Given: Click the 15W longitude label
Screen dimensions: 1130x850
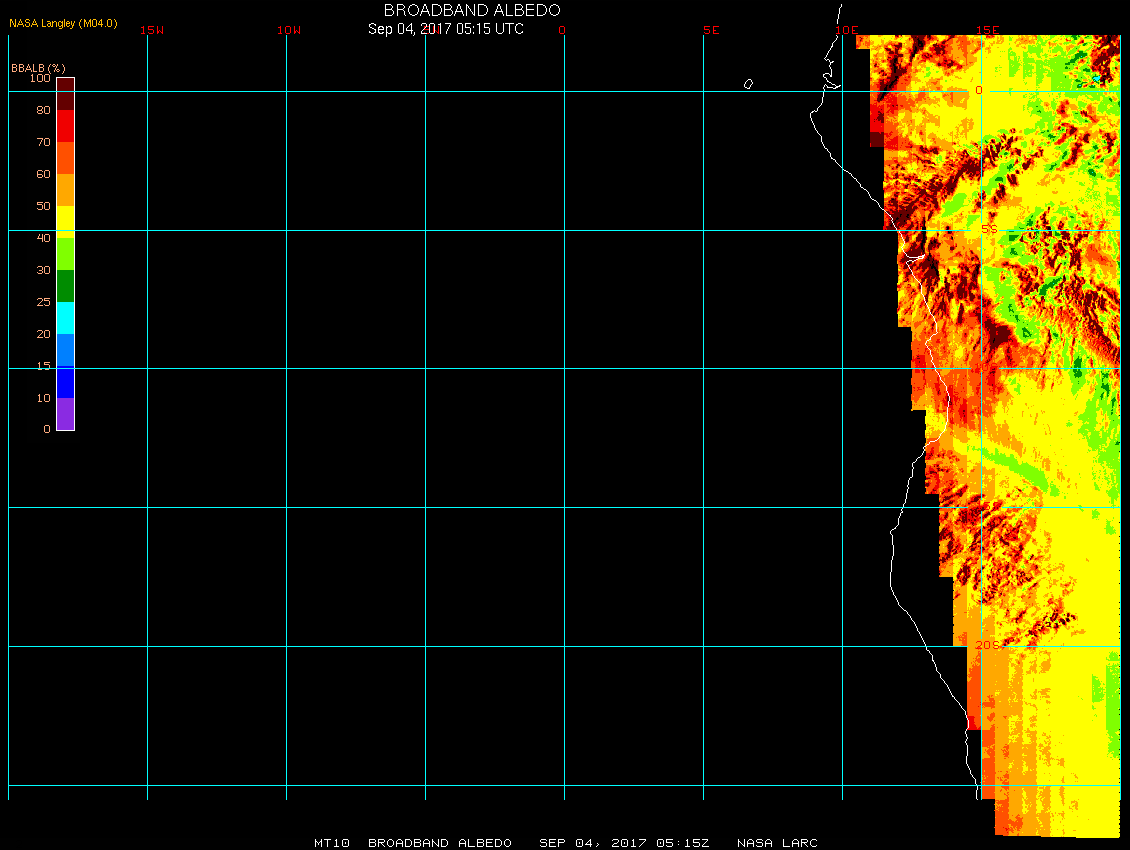Looking at the screenshot, I should click(x=152, y=30).
